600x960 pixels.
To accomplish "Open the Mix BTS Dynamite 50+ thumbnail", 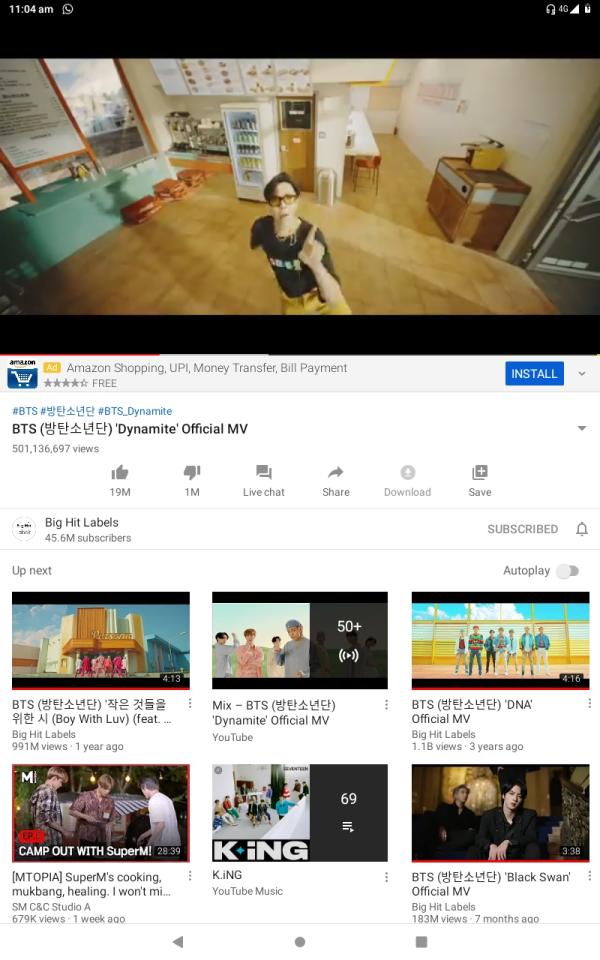I will (300, 640).
